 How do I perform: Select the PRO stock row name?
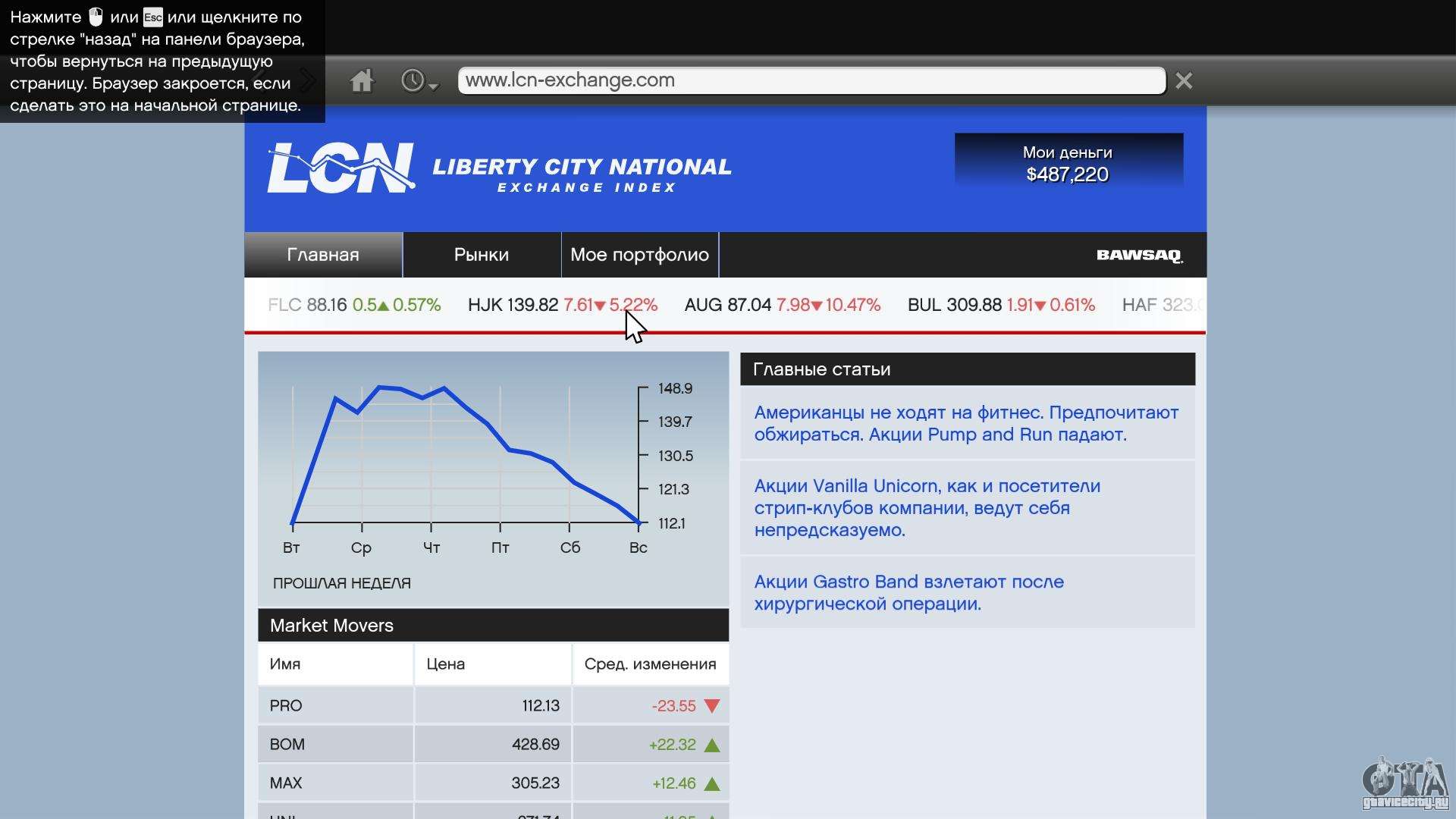tap(286, 706)
